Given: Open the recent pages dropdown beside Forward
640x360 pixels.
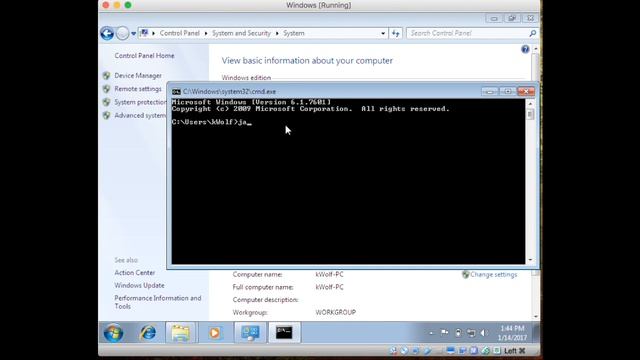Looking at the screenshot, I should (133, 33).
